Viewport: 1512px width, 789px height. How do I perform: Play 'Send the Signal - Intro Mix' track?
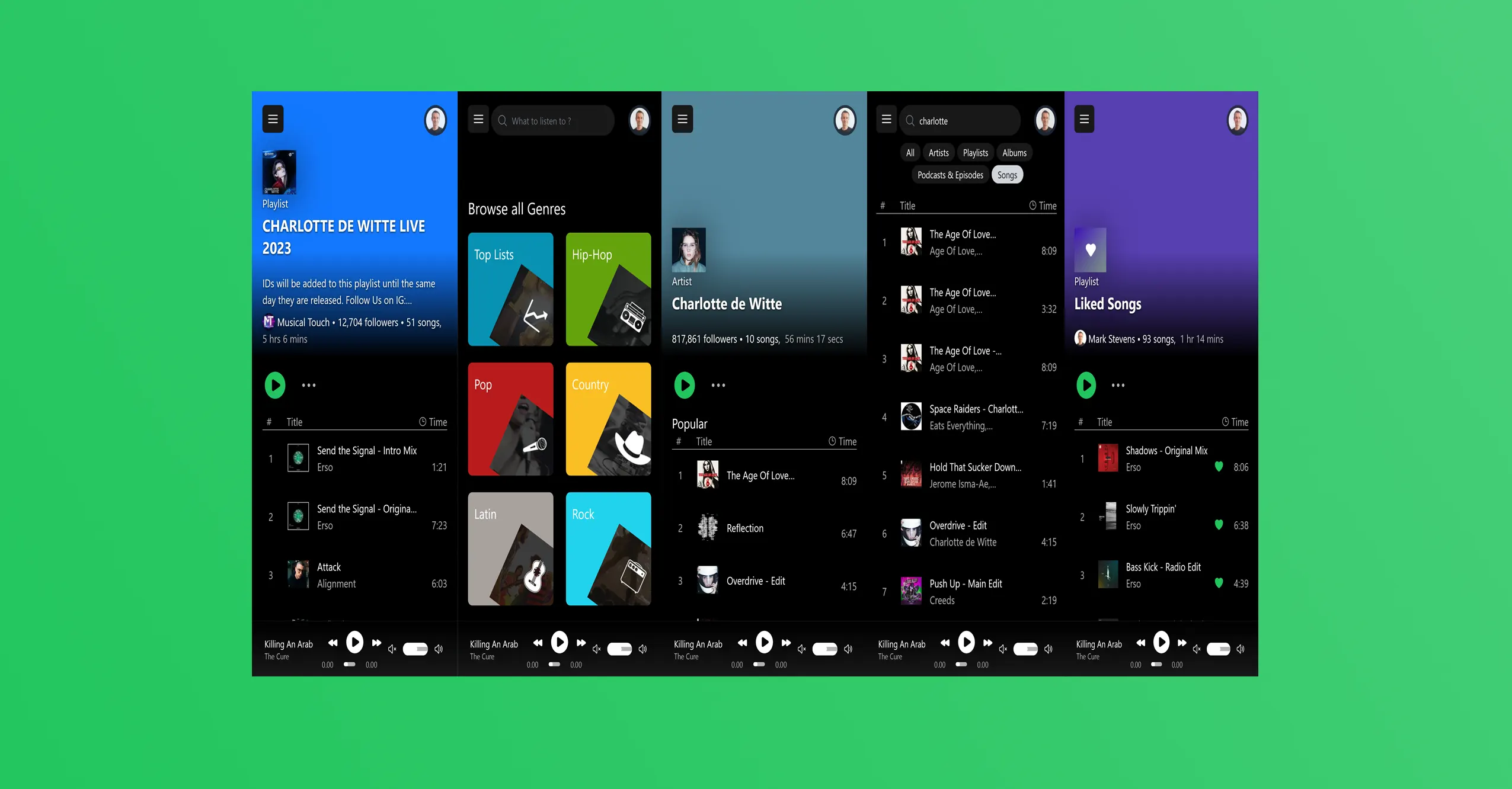coord(355,458)
